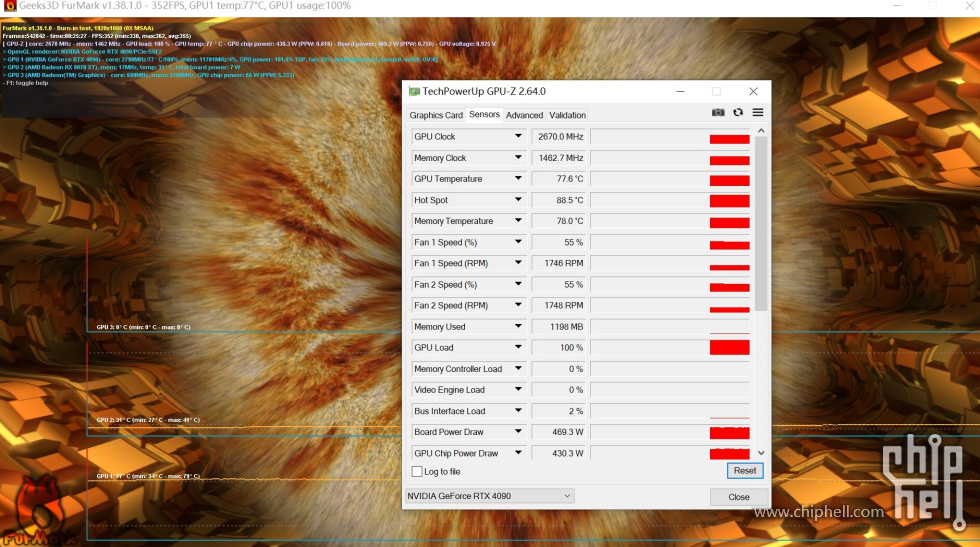This screenshot has height=547, width=980.
Task: Expand the Memory Clock sensor dropdown
Action: click(x=518, y=158)
